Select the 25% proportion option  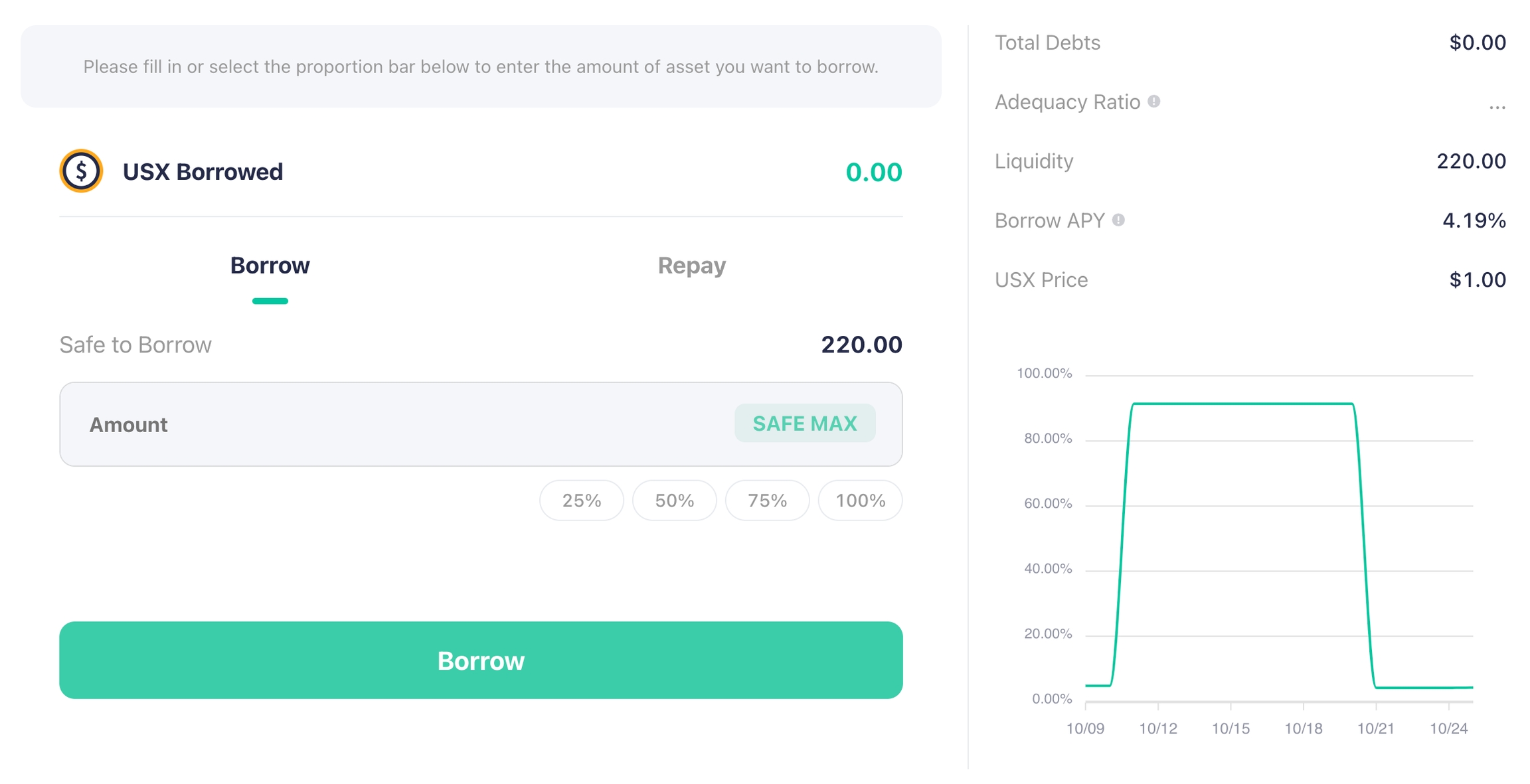(x=581, y=501)
